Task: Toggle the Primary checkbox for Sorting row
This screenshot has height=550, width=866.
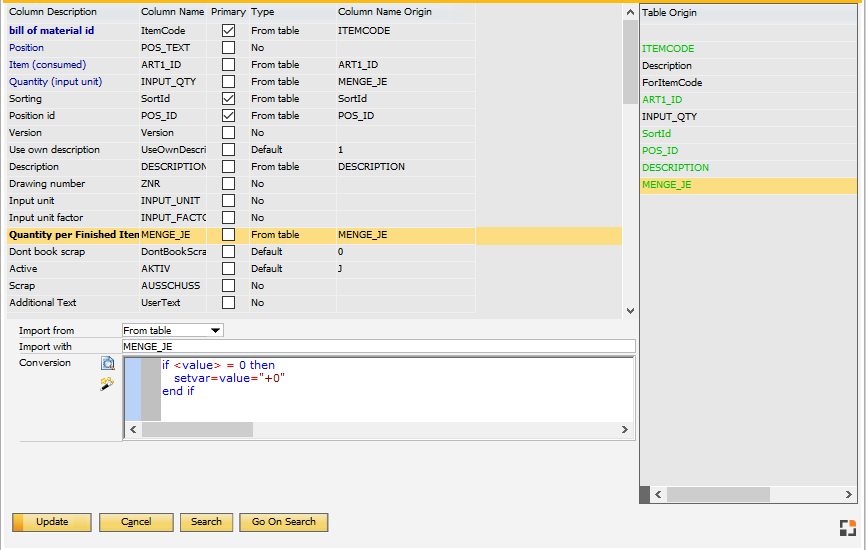Action: pos(228,99)
